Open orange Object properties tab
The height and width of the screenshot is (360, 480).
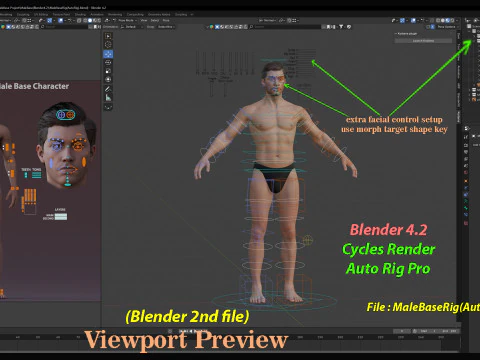[466, 181]
